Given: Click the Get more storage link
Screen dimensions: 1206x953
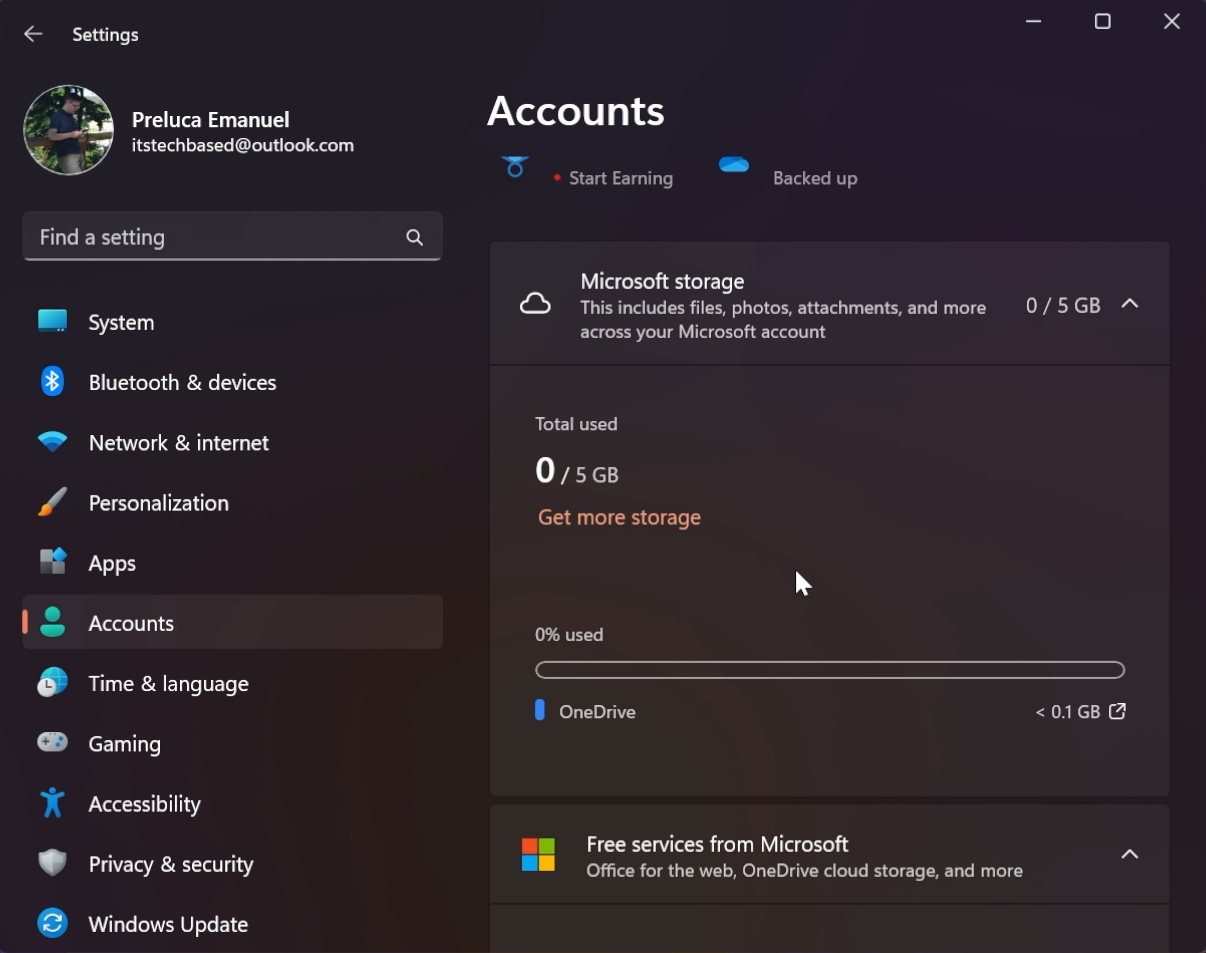Looking at the screenshot, I should coord(619,517).
